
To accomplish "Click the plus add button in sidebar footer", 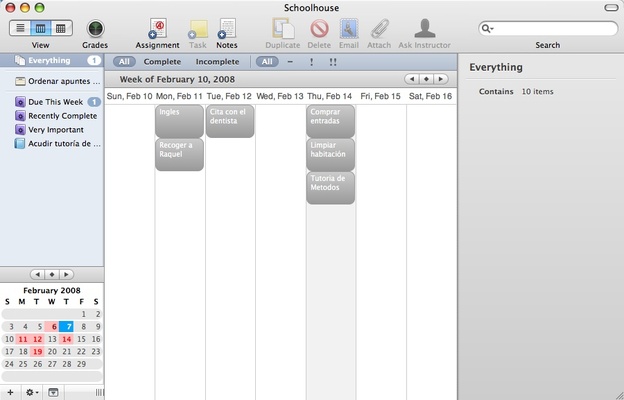I will (x=10, y=392).
